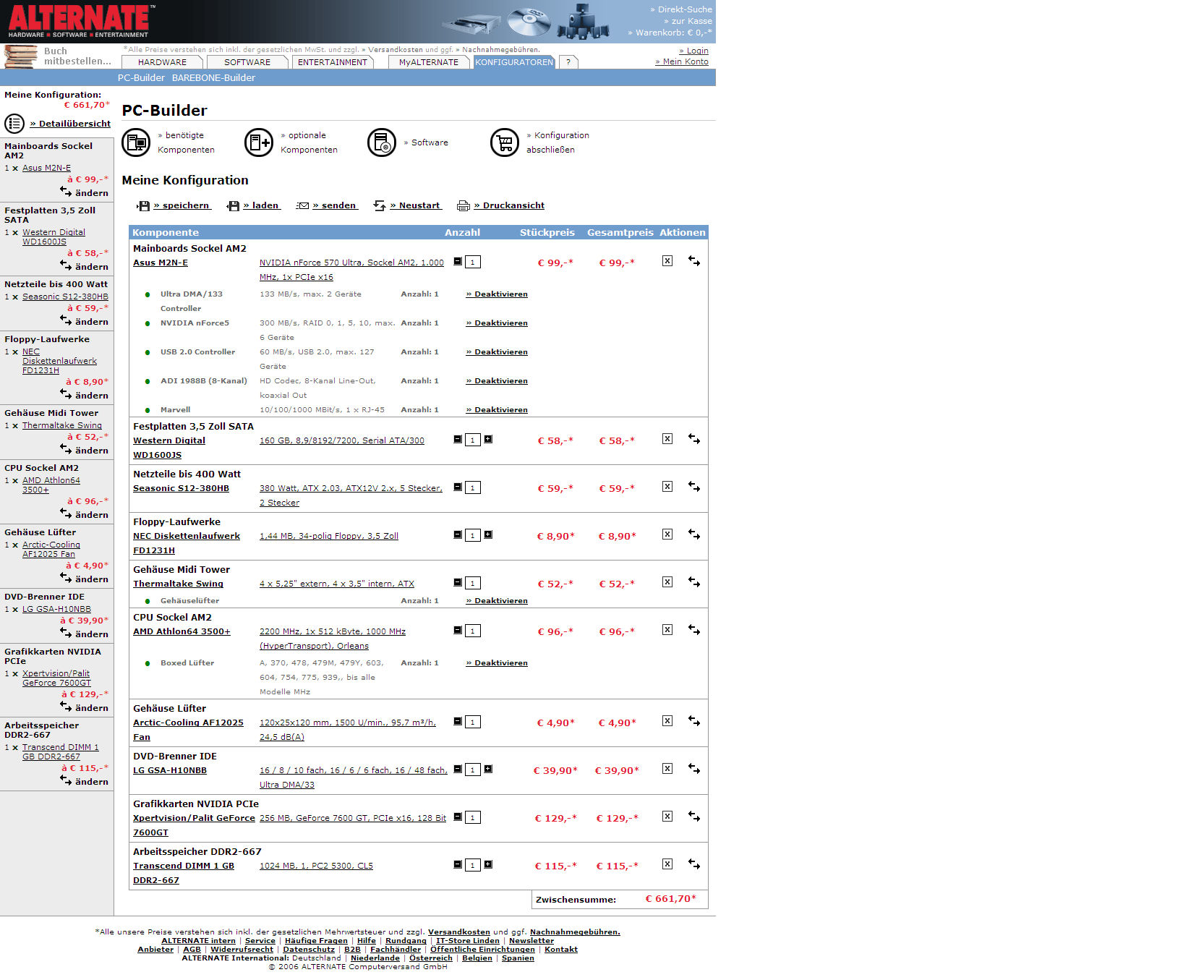Switch to BAREBONE-Builder submenu
This screenshot has width=1204, height=980.
tap(213, 77)
